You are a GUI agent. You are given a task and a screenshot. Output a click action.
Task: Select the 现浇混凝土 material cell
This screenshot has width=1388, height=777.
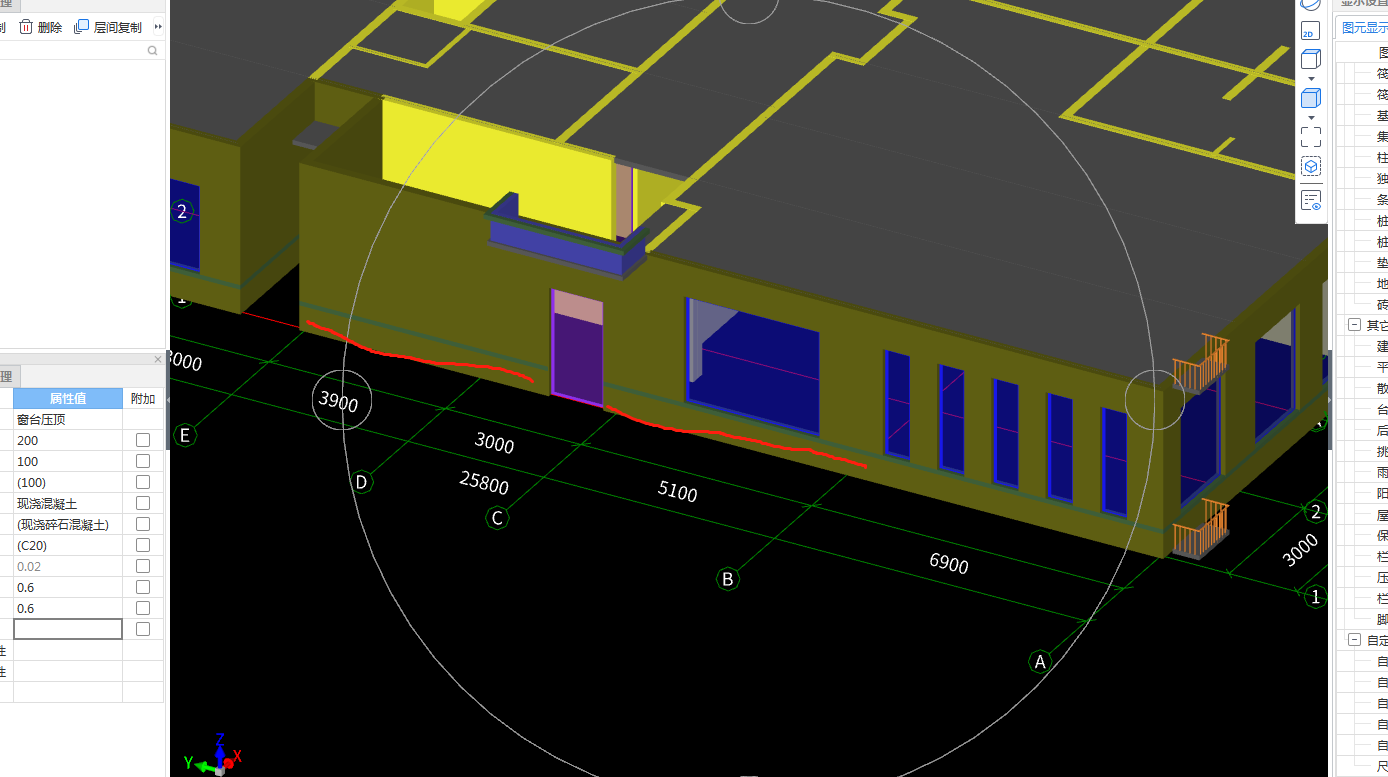(x=68, y=503)
